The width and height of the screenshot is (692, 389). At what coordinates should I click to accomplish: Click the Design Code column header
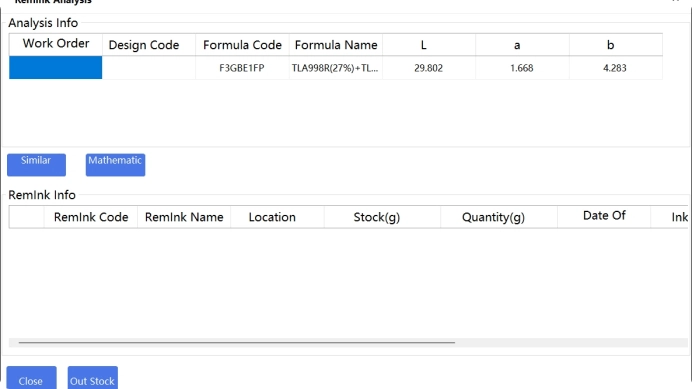point(149,45)
